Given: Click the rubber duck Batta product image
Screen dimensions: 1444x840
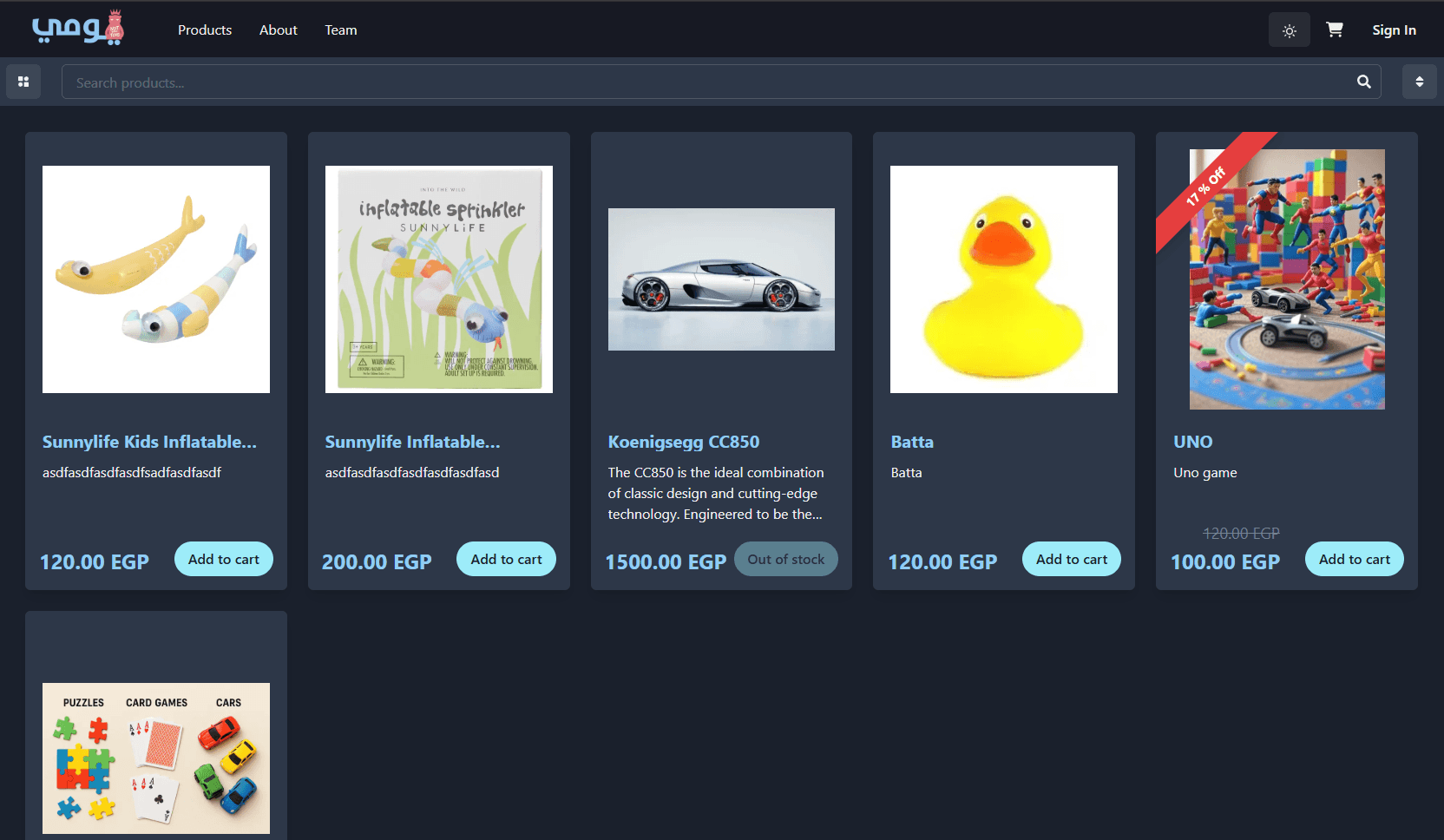Looking at the screenshot, I should (x=1003, y=279).
